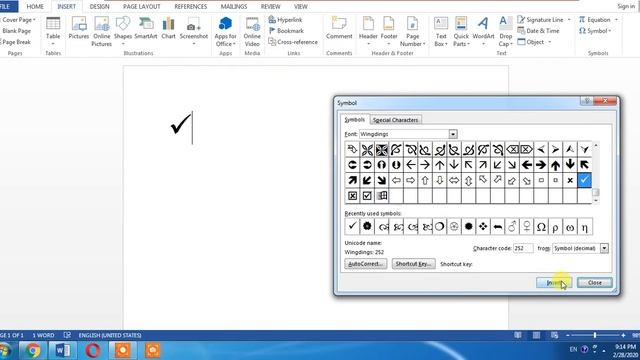640x360 pixels.
Task: Select the boxed check mark symbol
Action: 367,196
